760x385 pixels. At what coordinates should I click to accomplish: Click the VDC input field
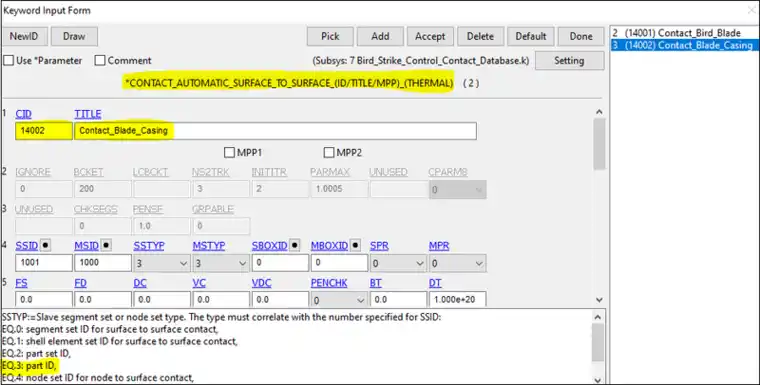point(280,300)
